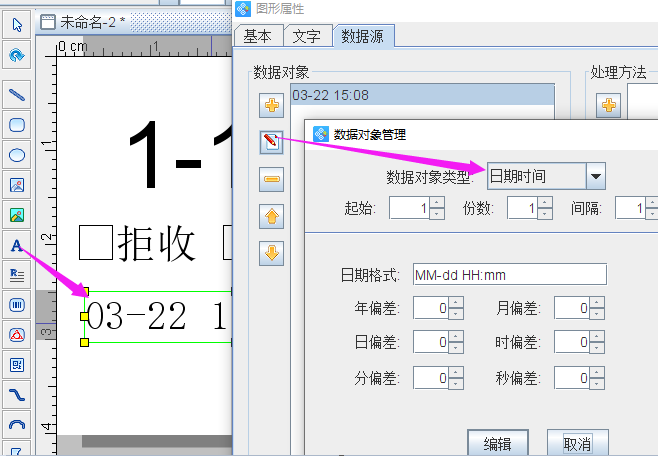Click the 间隔 value field

[631, 208]
